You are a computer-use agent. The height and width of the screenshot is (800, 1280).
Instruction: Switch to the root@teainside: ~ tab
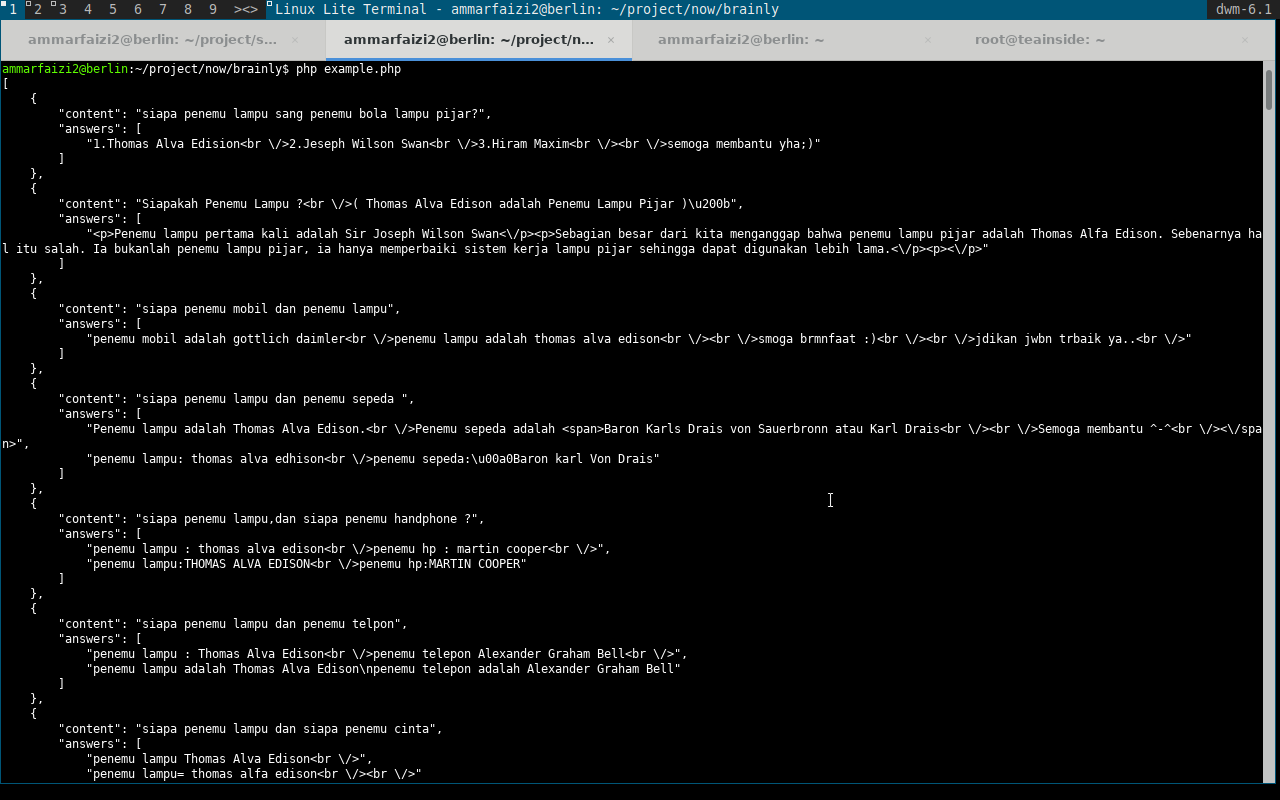(x=1040, y=40)
